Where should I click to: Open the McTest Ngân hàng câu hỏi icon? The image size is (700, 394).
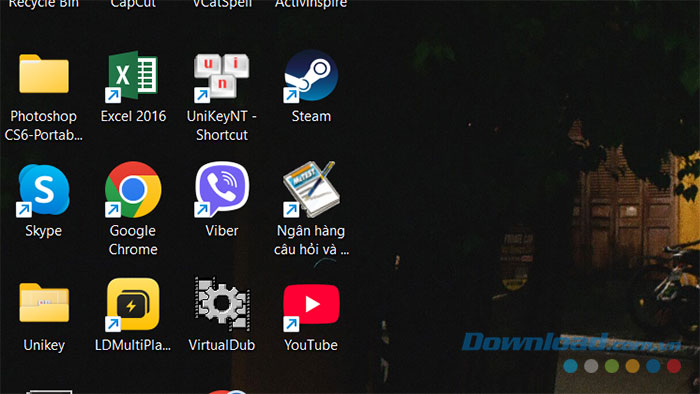pos(311,190)
